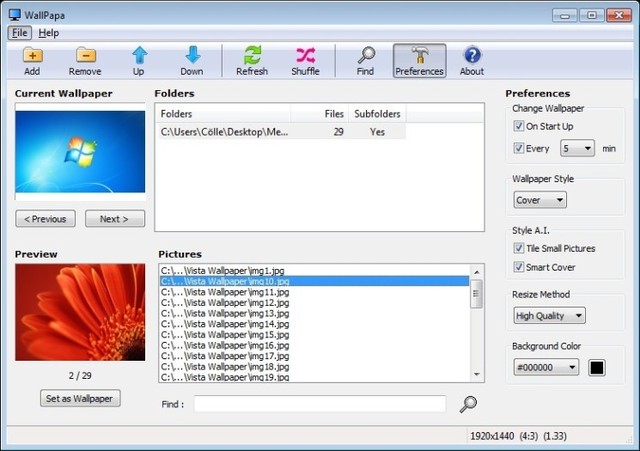The image size is (640, 451).
Task: Select img17.jpg in Pictures list
Action: click(314, 355)
